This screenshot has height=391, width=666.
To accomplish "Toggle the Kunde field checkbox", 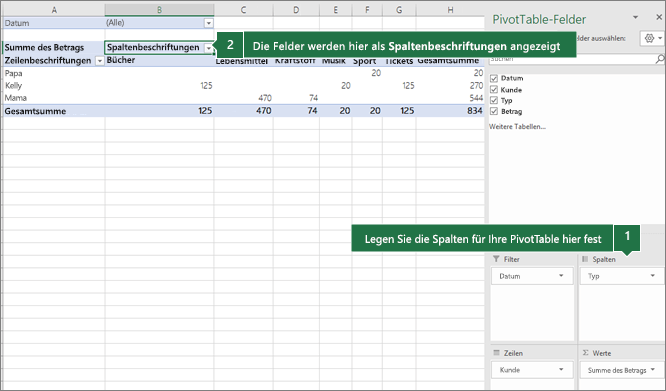I will click(x=494, y=90).
